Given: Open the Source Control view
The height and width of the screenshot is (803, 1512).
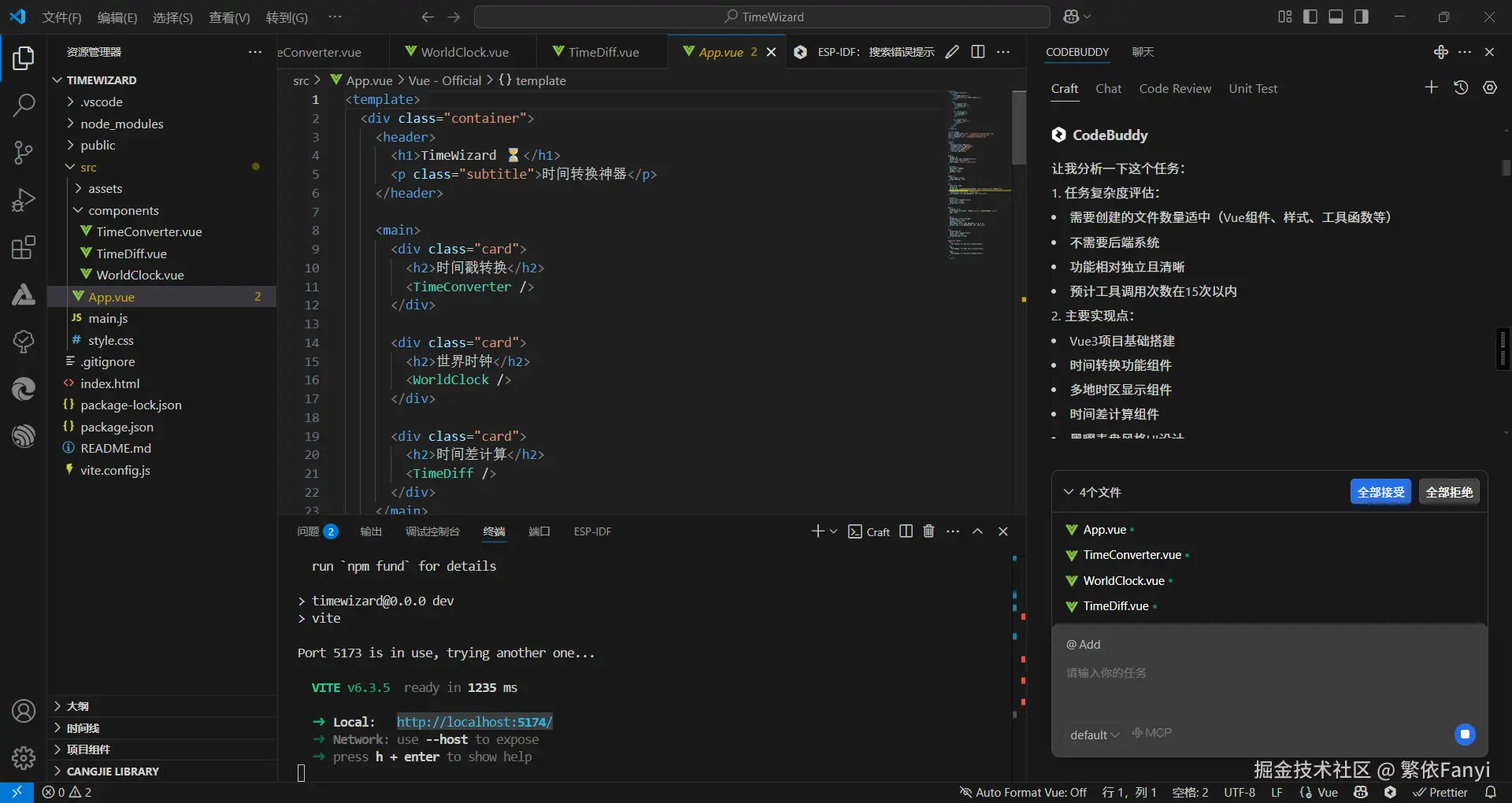Looking at the screenshot, I should pyautogui.click(x=24, y=152).
